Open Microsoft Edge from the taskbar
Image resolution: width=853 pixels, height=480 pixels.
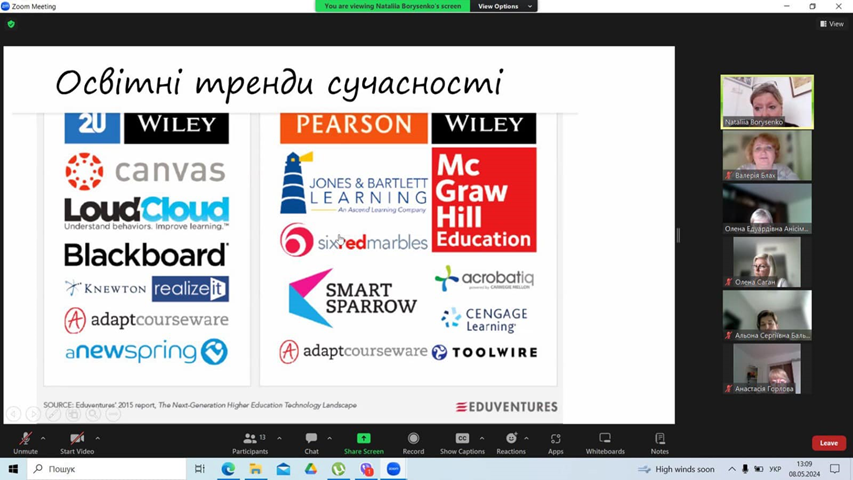pos(228,469)
